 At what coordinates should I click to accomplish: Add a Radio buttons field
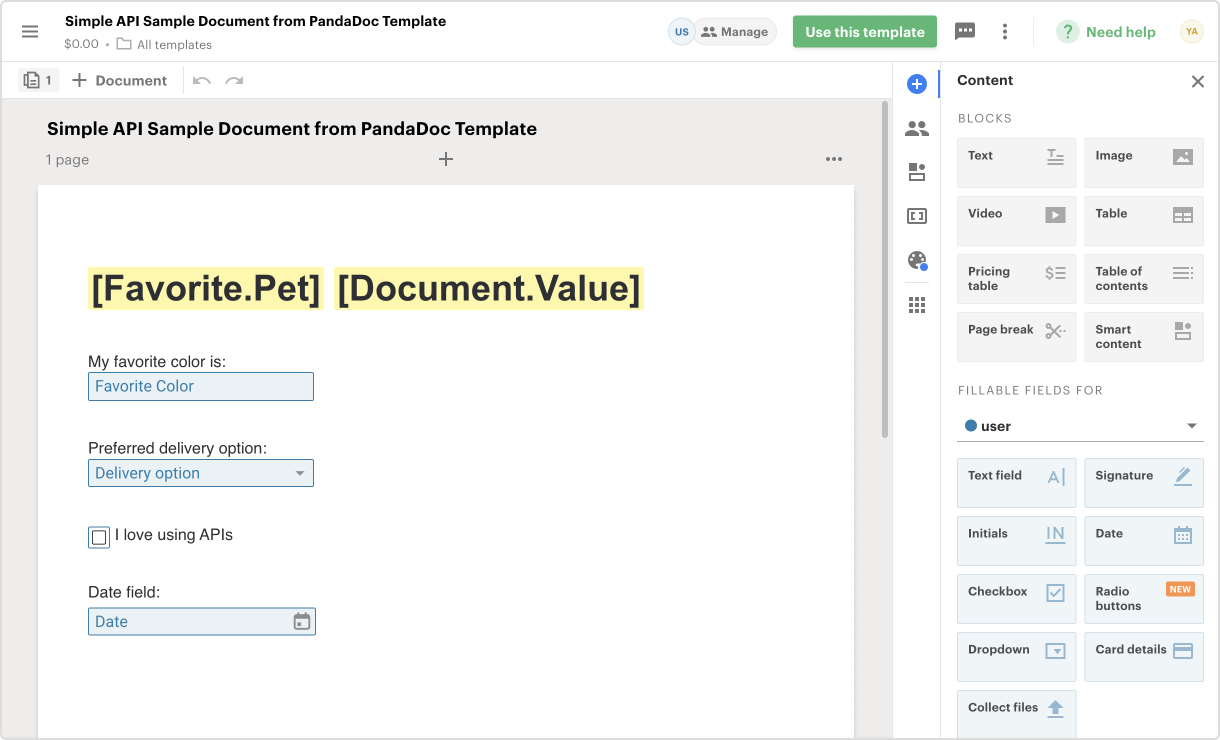click(x=1144, y=599)
